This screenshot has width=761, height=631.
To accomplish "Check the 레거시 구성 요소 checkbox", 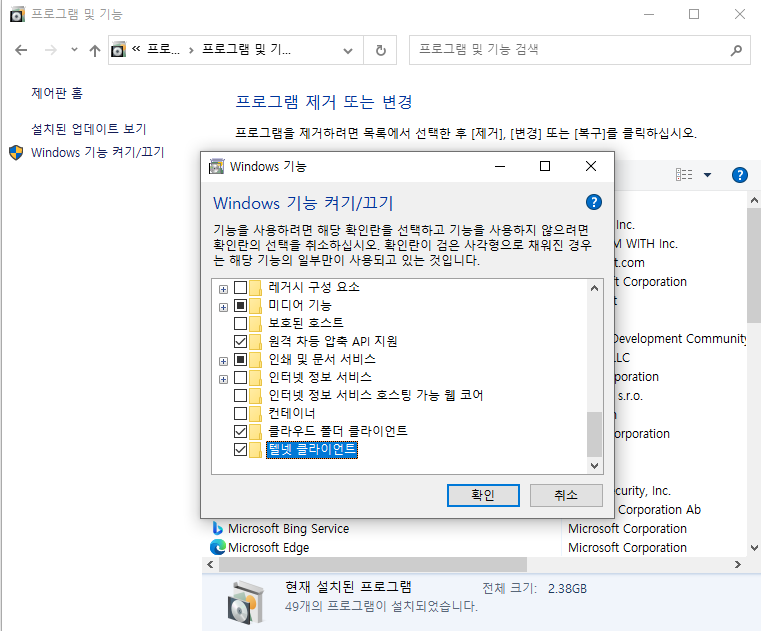I will [x=240, y=287].
